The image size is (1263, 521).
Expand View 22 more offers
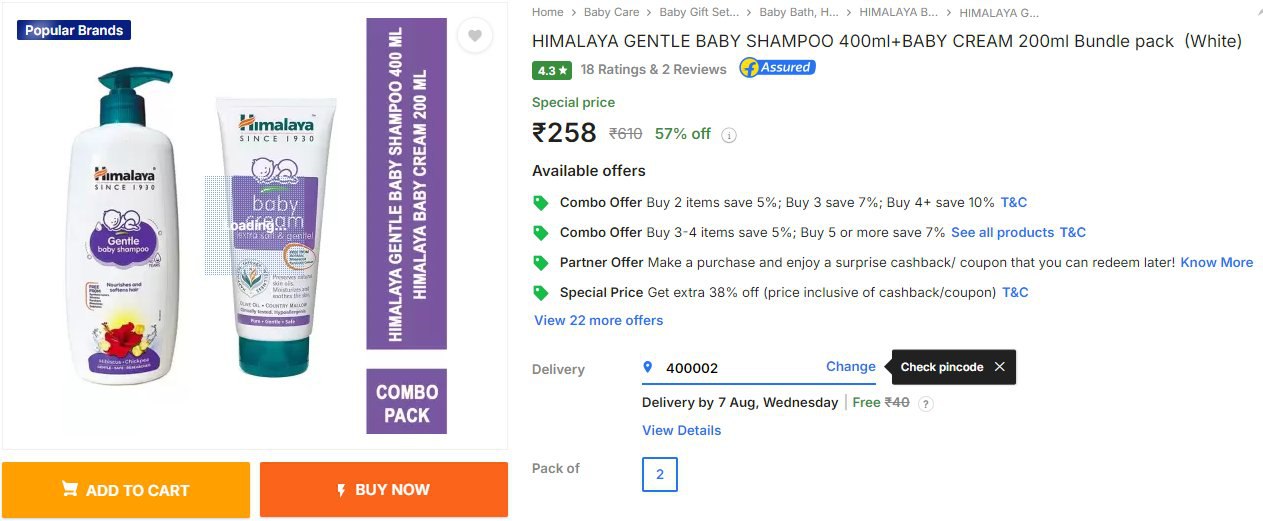(598, 321)
